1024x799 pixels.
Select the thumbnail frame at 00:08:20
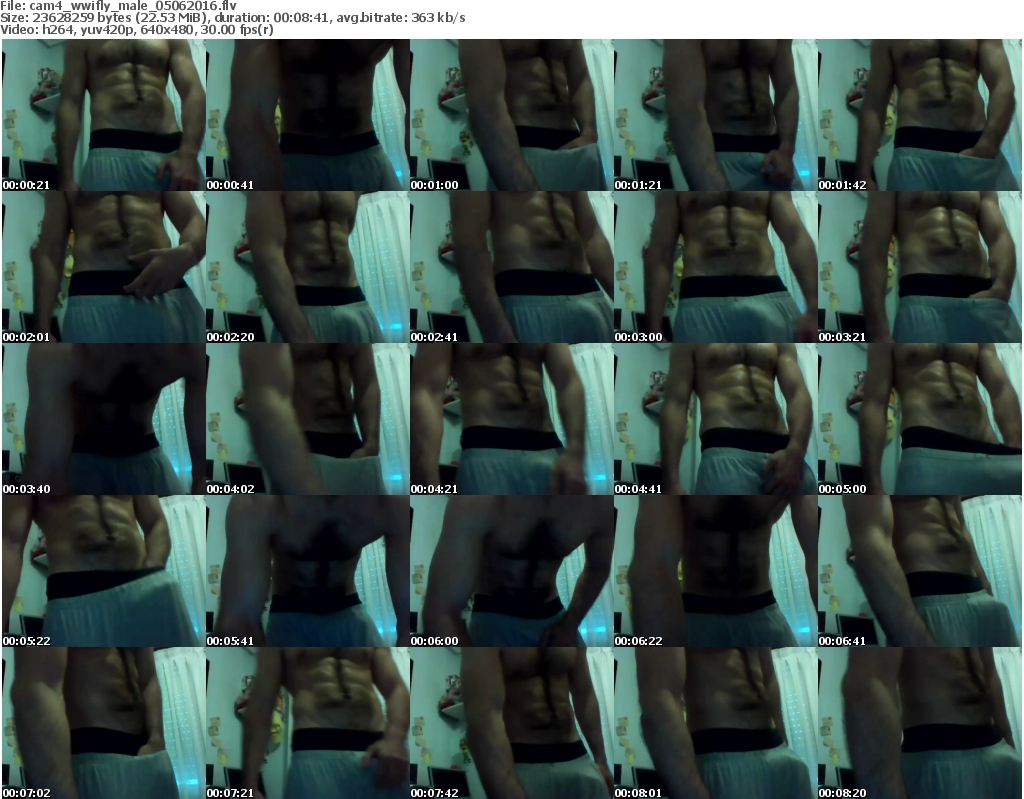(x=920, y=723)
